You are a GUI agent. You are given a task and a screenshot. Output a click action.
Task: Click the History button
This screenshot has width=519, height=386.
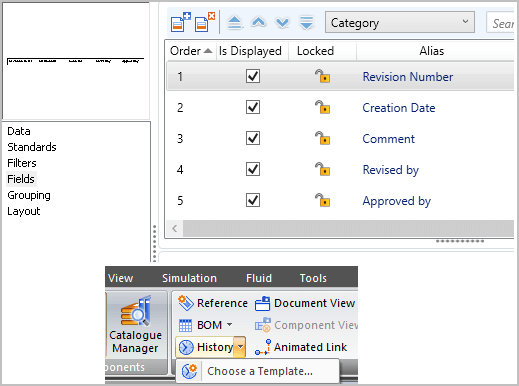pos(205,347)
